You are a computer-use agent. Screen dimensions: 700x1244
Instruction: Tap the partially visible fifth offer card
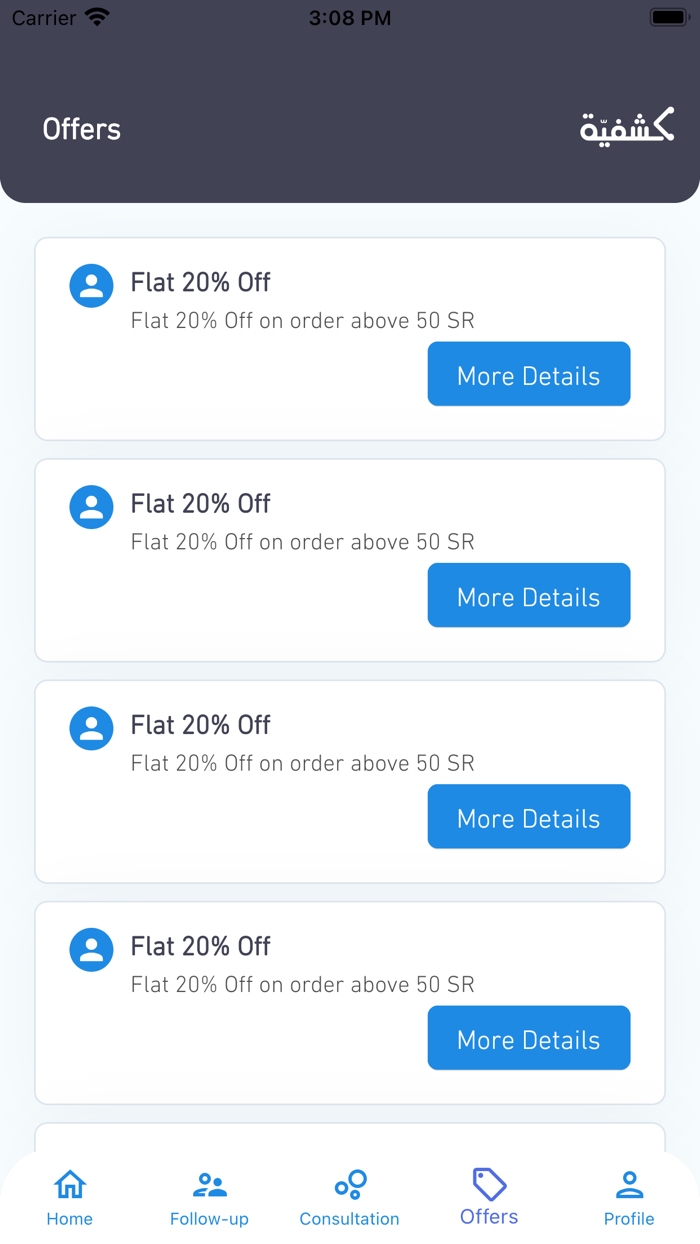tap(350, 1138)
